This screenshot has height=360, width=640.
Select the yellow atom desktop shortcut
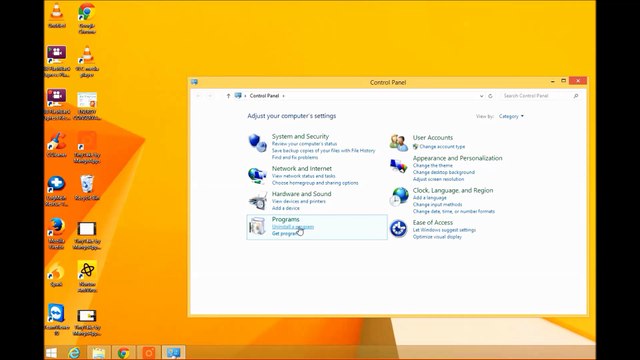(87, 277)
